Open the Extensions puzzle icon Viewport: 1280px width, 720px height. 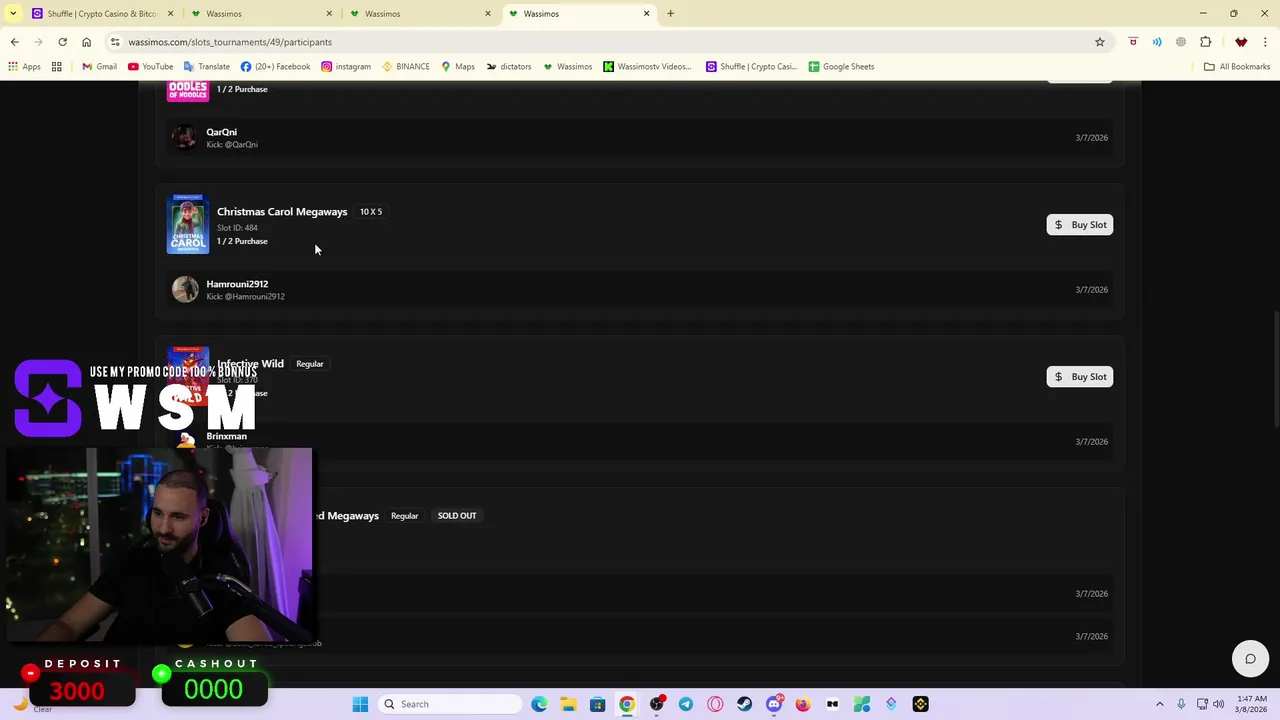(x=1205, y=42)
